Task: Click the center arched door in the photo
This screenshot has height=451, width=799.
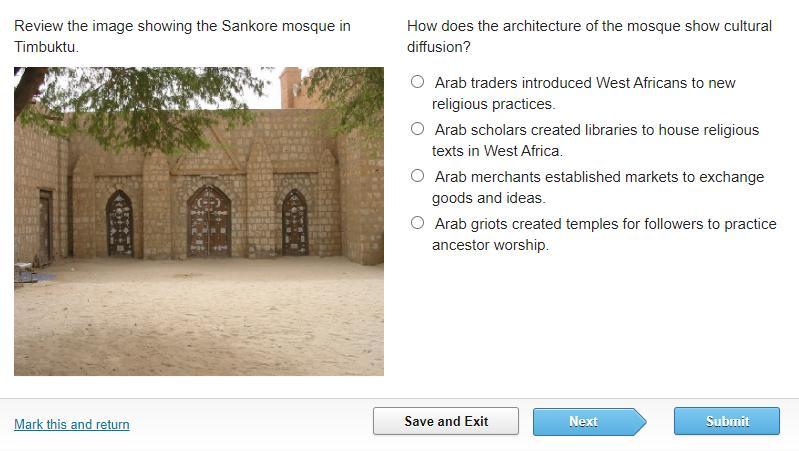Action: point(208,221)
